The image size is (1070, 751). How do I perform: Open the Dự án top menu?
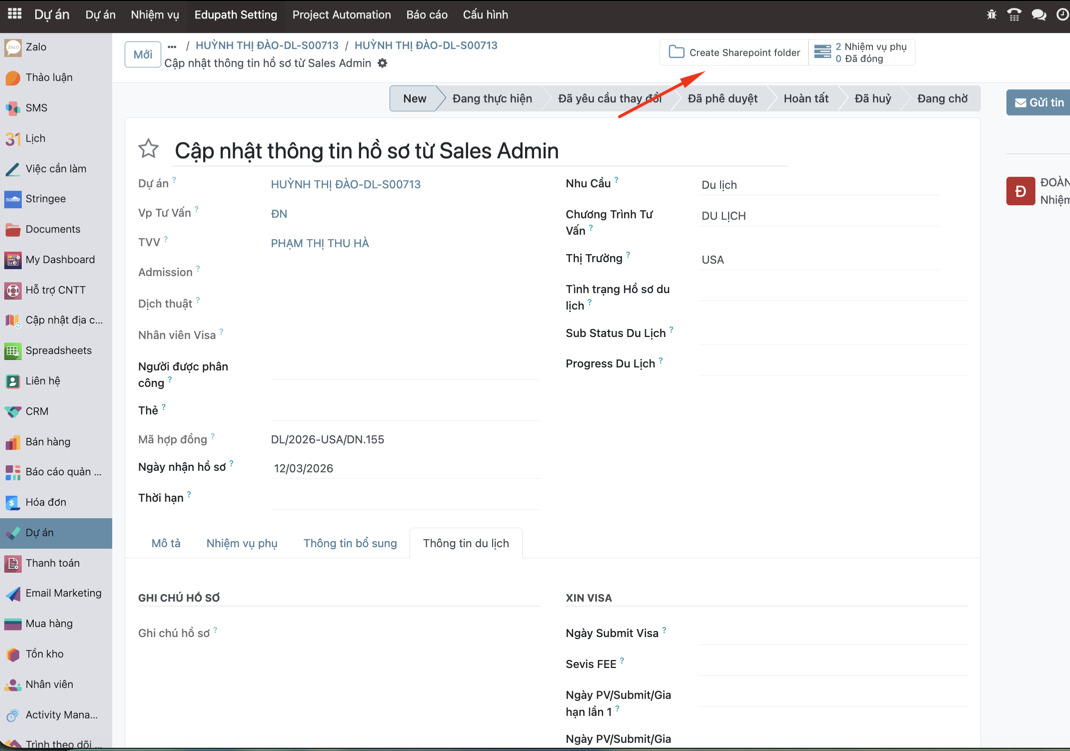coord(100,15)
